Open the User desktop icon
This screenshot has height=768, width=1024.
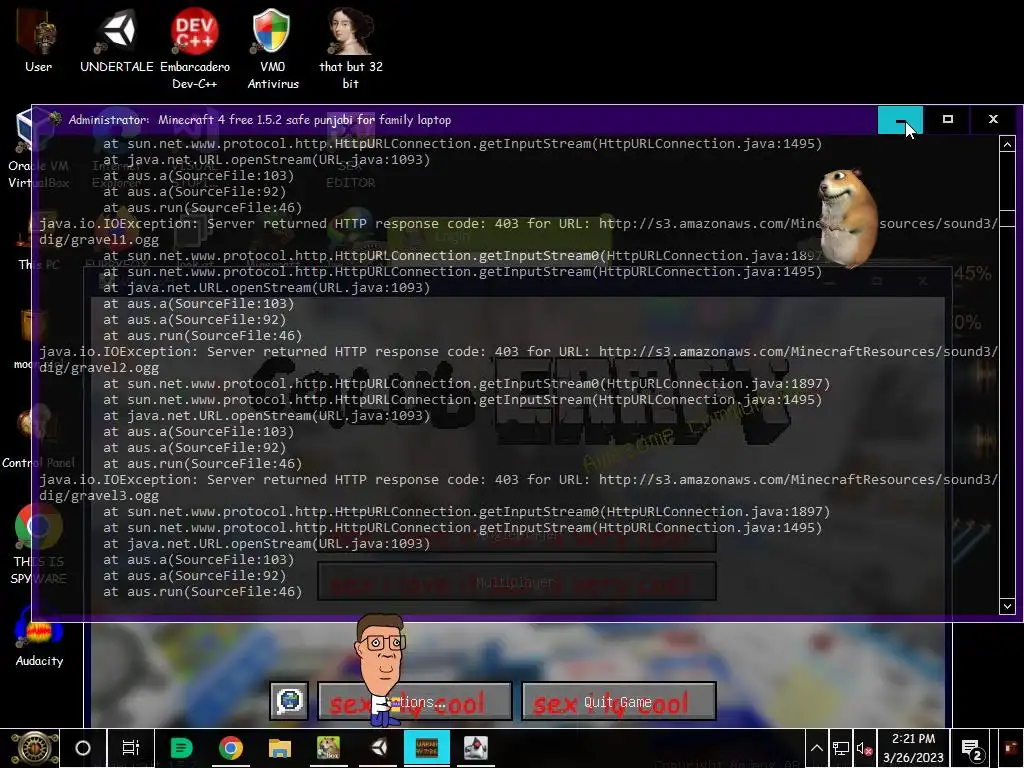(x=38, y=40)
